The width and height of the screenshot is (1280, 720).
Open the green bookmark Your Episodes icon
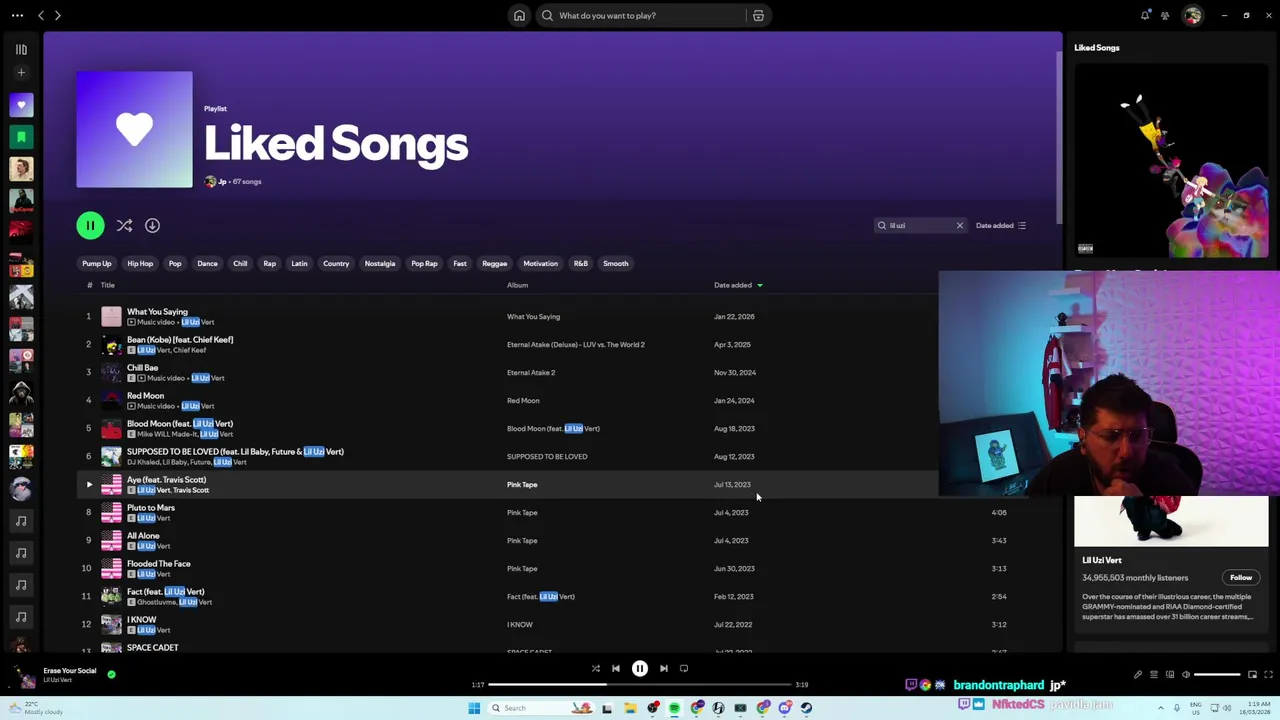[21, 137]
